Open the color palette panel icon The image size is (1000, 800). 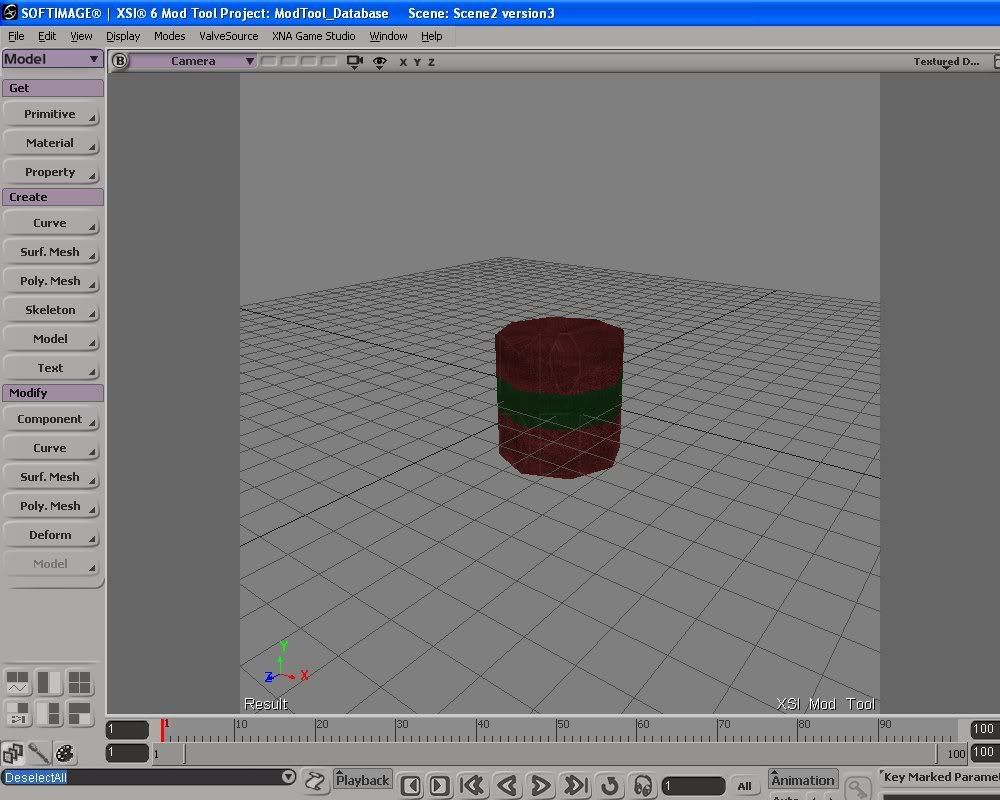64,753
